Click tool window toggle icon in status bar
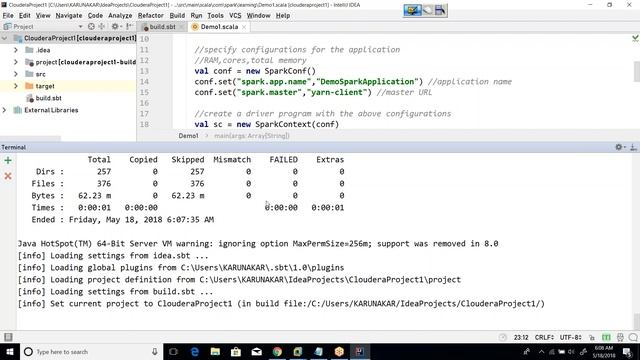 coord(8,337)
